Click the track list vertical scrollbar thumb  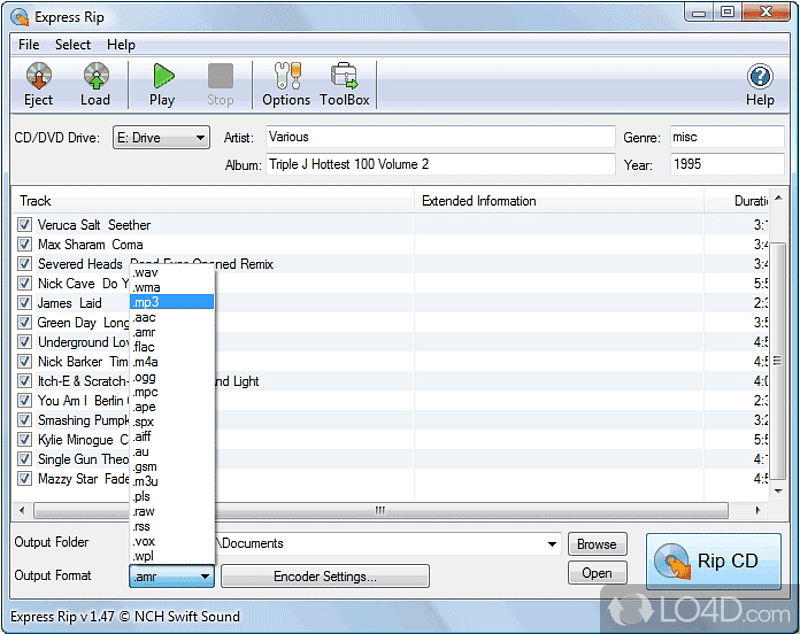coord(777,361)
